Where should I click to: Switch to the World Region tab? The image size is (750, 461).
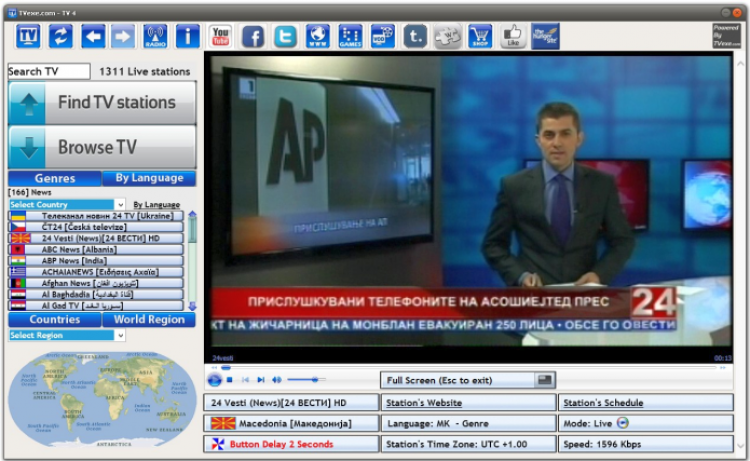(x=149, y=320)
